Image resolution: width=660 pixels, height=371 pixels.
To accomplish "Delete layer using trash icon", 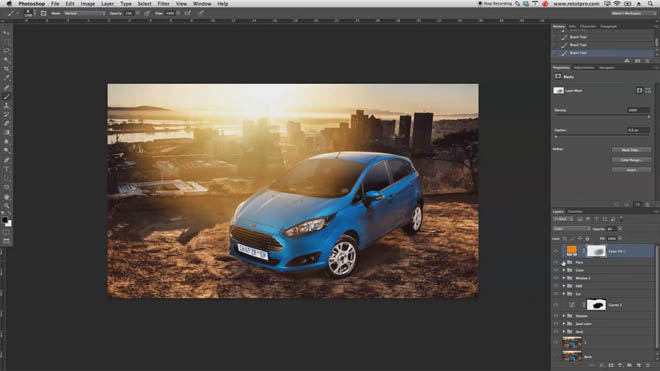I will pyautogui.click(x=648, y=365).
